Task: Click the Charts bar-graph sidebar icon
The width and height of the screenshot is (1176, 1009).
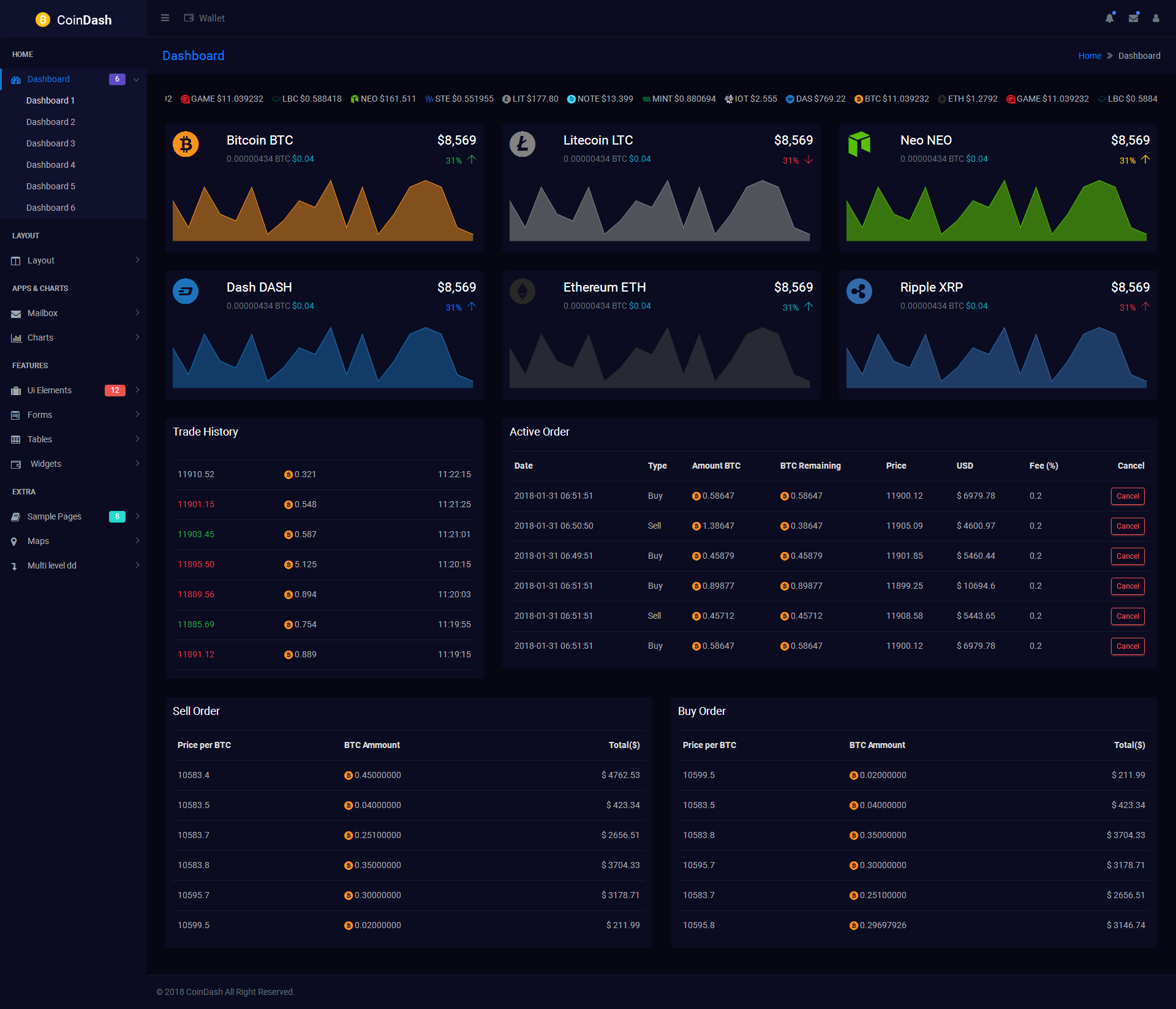Action: [16, 338]
